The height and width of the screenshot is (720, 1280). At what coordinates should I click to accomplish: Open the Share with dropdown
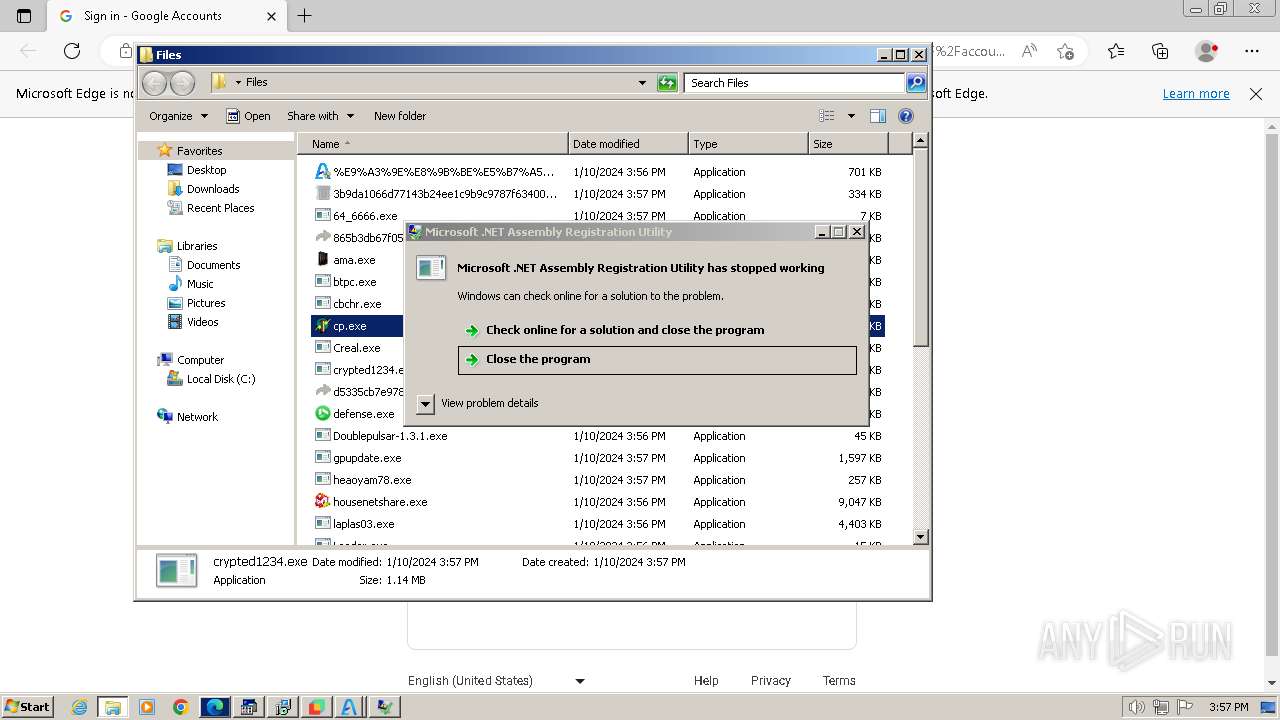click(x=320, y=116)
